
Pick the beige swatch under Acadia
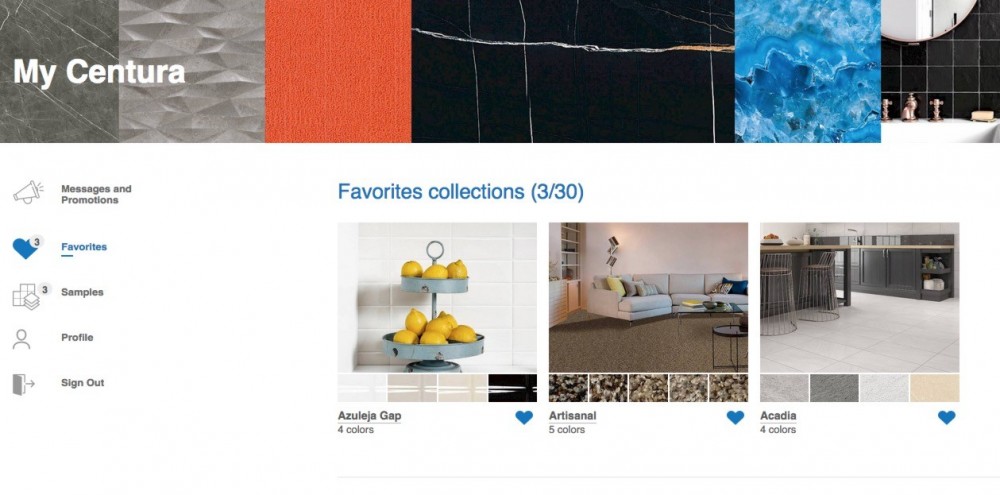coord(934,388)
